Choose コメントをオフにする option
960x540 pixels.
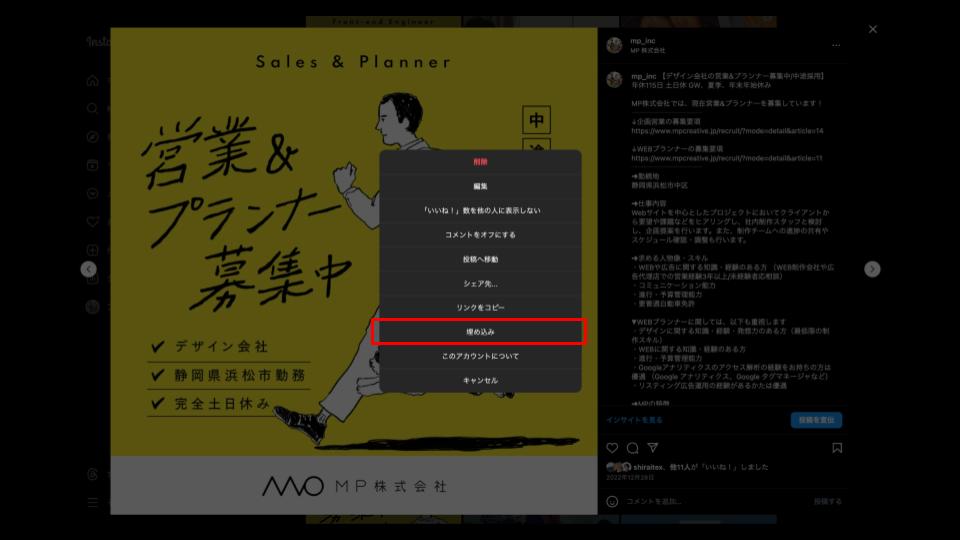480,234
